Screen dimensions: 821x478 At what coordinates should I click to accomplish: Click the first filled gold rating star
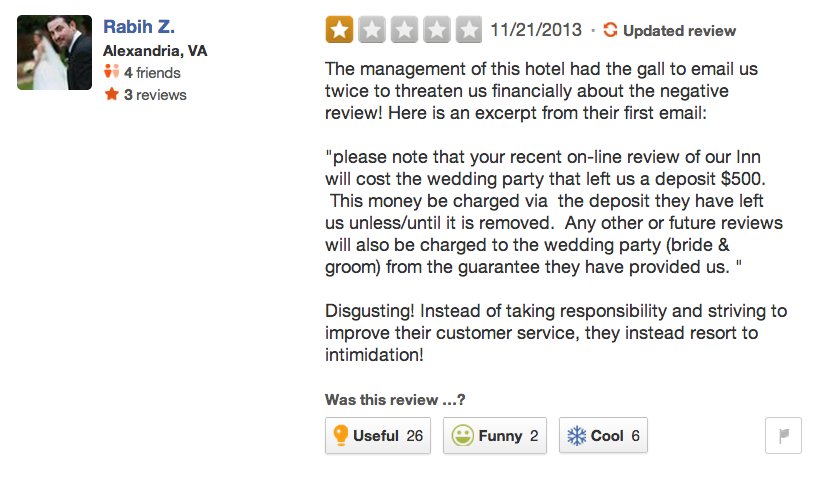[339, 30]
